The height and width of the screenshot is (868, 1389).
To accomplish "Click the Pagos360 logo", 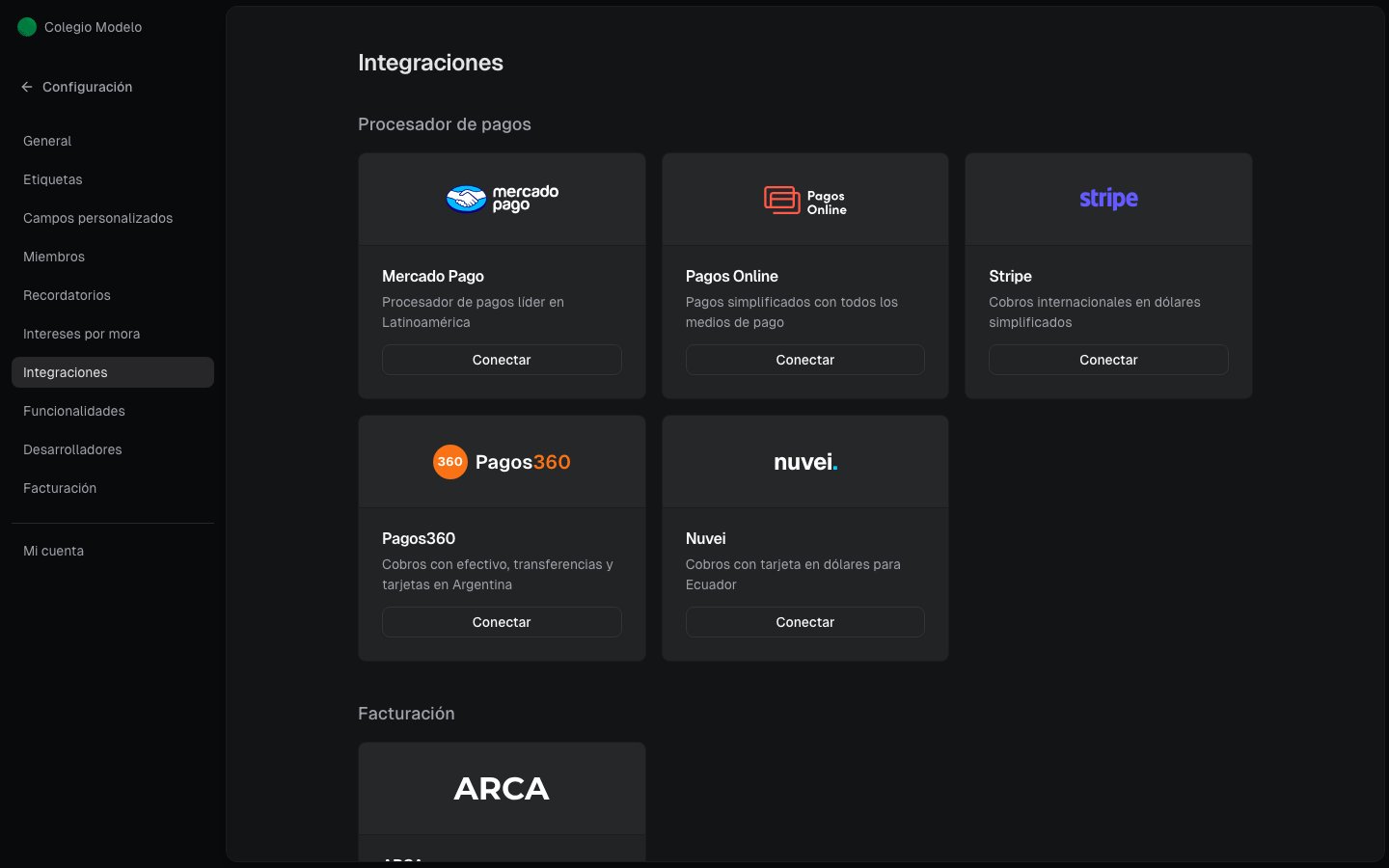I will (502, 462).
